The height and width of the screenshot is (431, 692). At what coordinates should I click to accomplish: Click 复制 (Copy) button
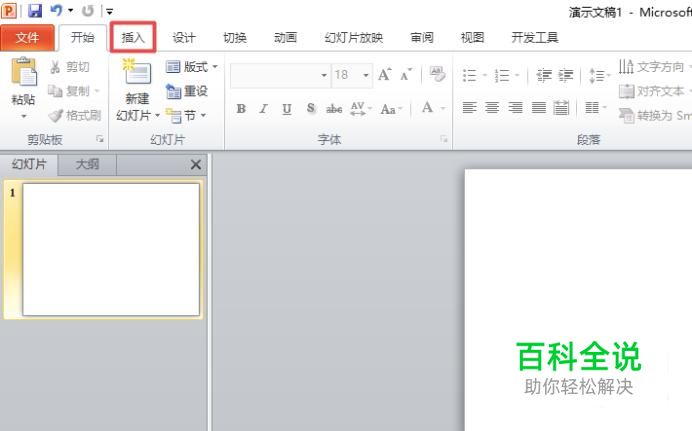[74, 91]
